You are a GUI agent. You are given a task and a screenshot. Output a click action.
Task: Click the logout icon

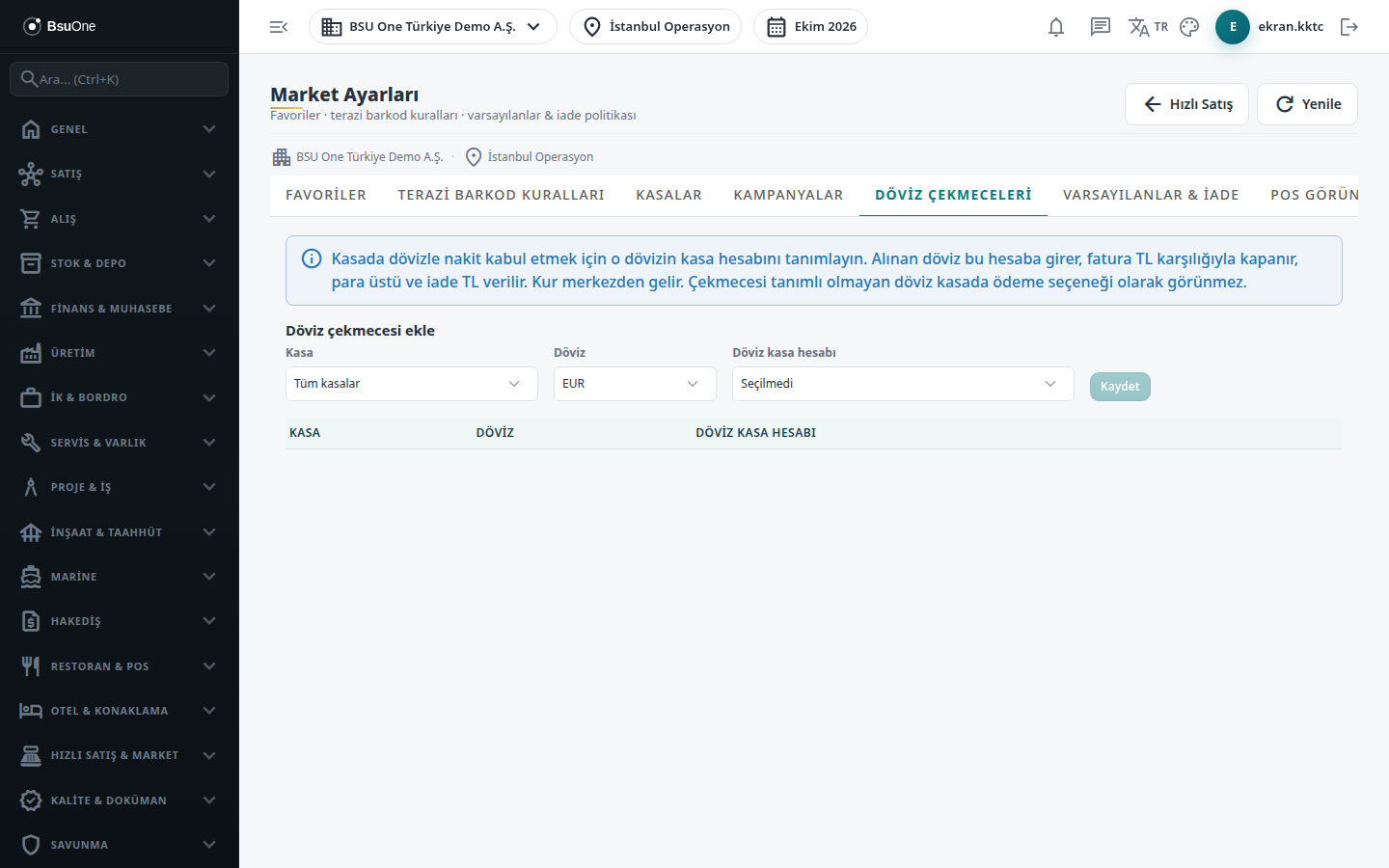(x=1349, y=27)
